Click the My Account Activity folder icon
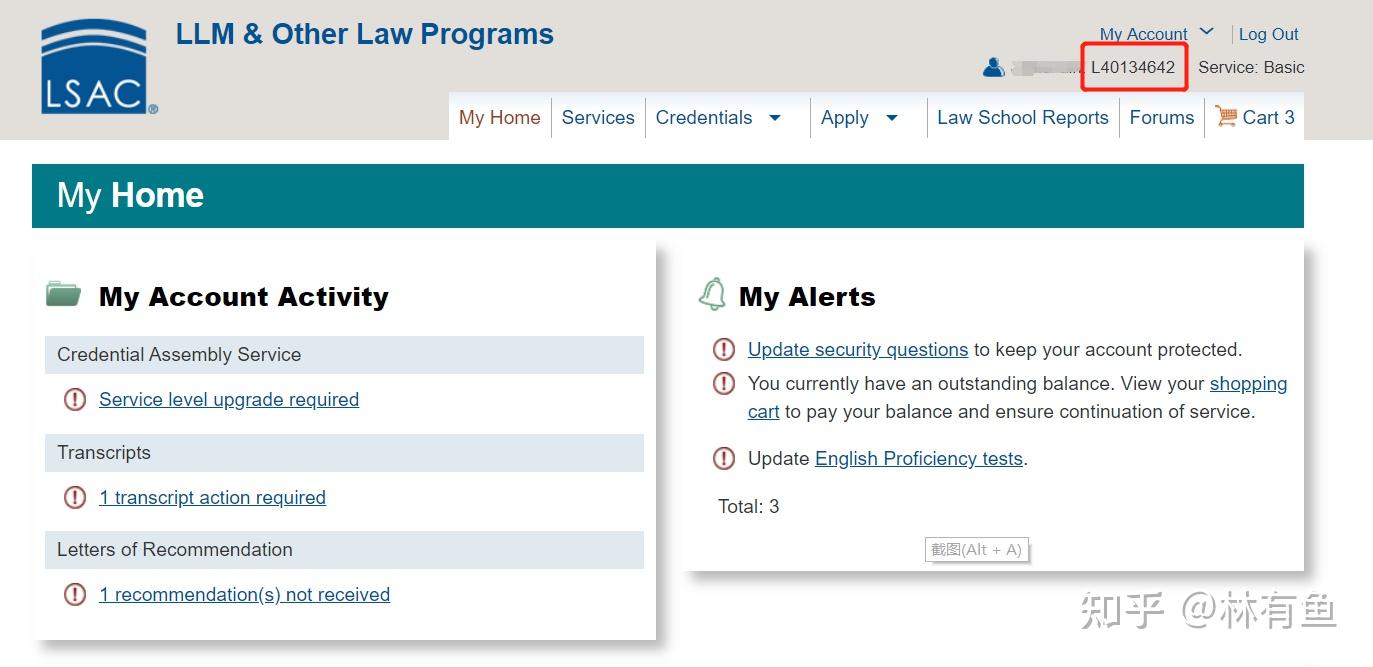This screenshot has width=1373, height=667. (64, 294)
